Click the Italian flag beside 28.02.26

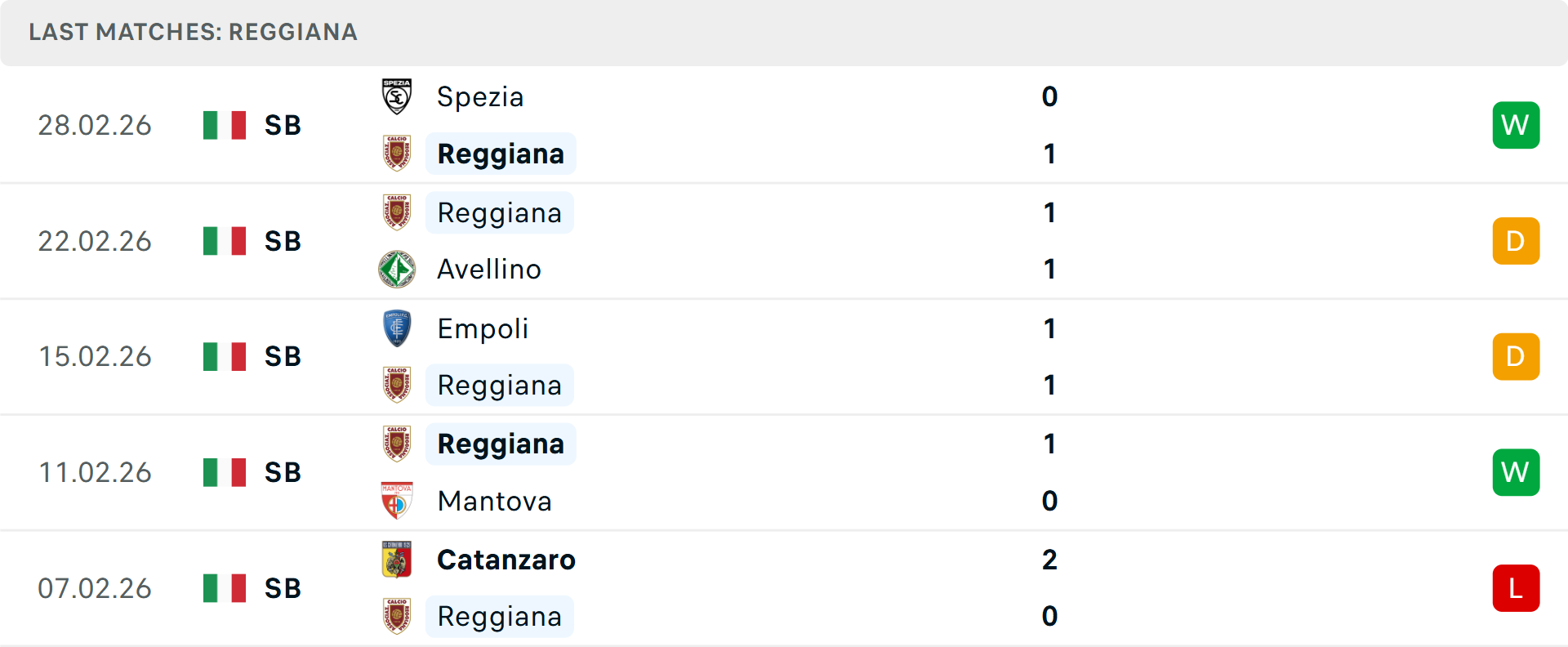pyautogui.click(x=224, y=125)
